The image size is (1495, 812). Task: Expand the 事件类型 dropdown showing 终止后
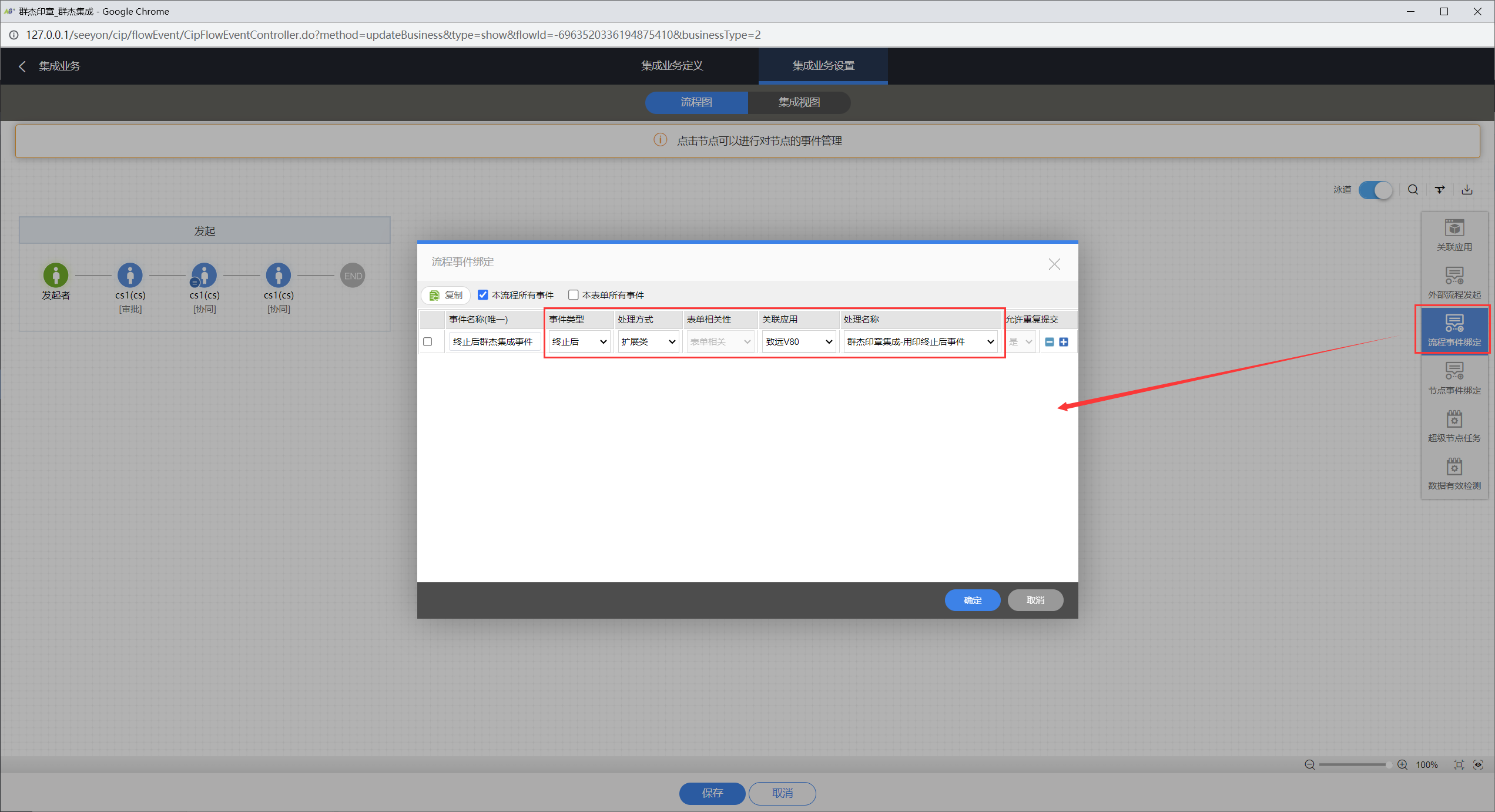pyautogui.click(x=579, y=342)
